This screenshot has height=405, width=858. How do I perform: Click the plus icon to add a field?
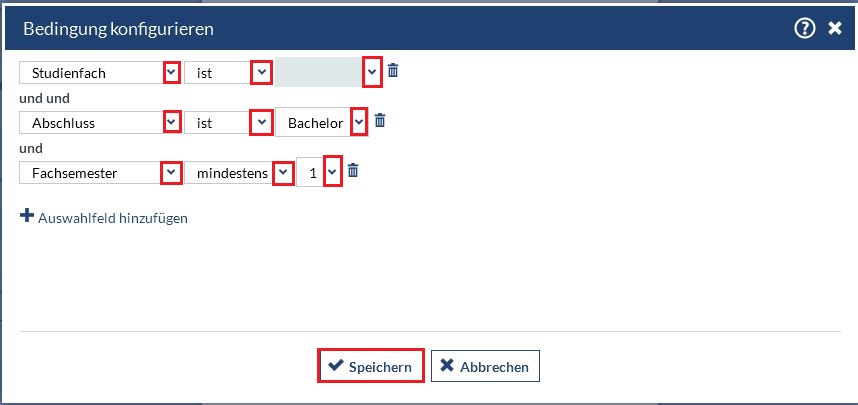pyautogui.click(x=27, y=216)
